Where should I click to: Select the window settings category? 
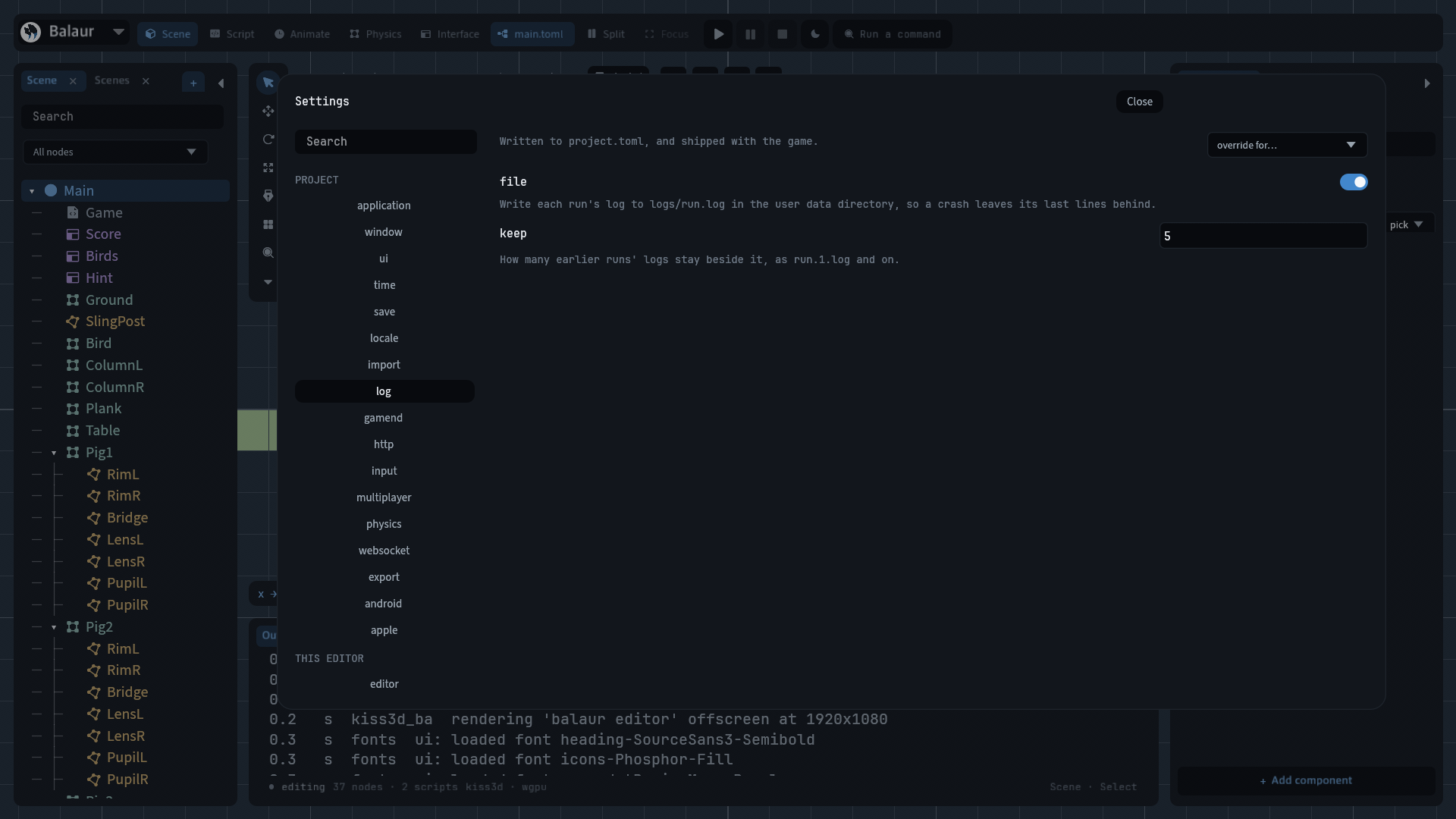(x=384, y=232)
